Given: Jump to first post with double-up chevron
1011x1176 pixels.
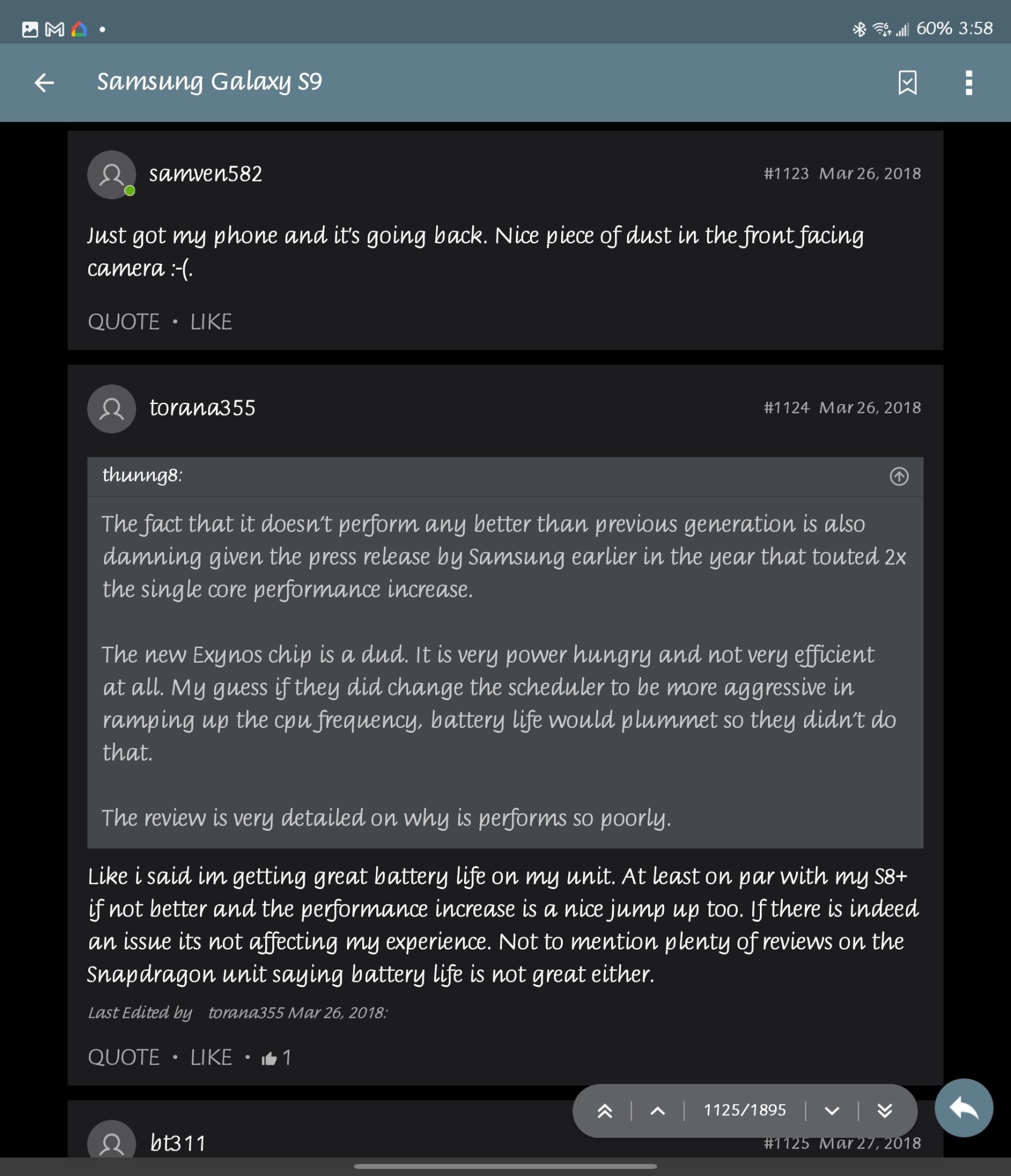Looking at the screenshot, I should pyautogui.click(x=605, y=1111).
